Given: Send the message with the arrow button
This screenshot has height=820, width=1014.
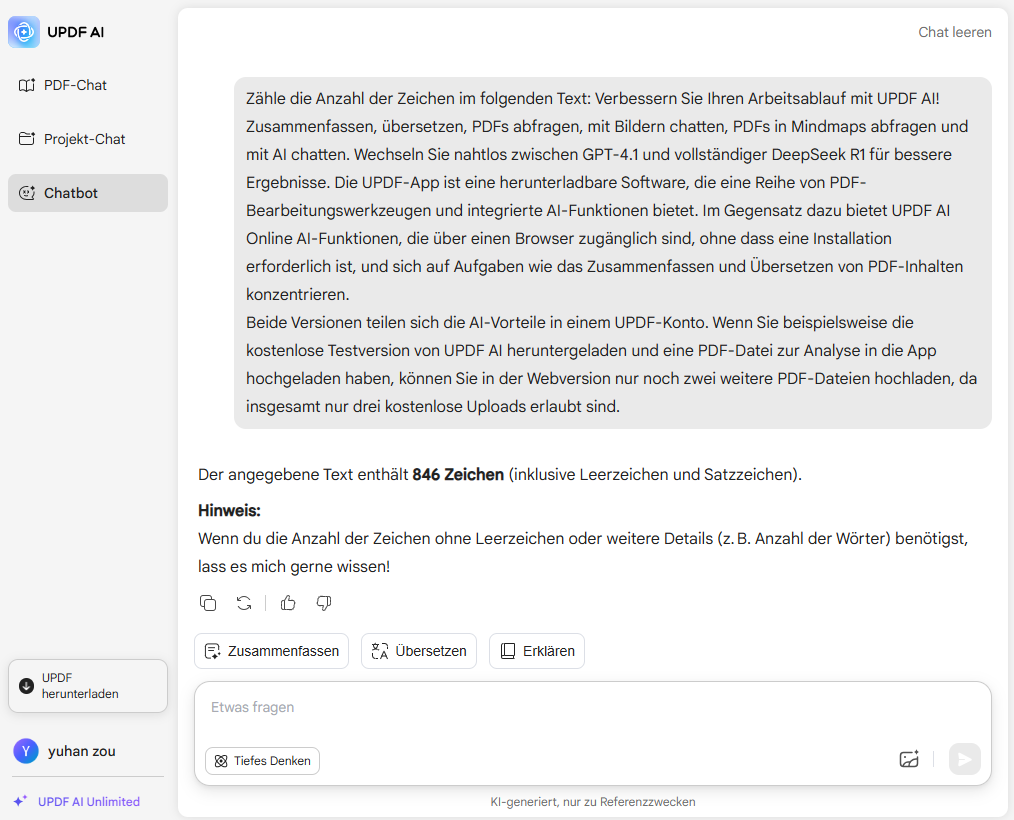Looking at the screenshot, I should click(x=965, y=759).
